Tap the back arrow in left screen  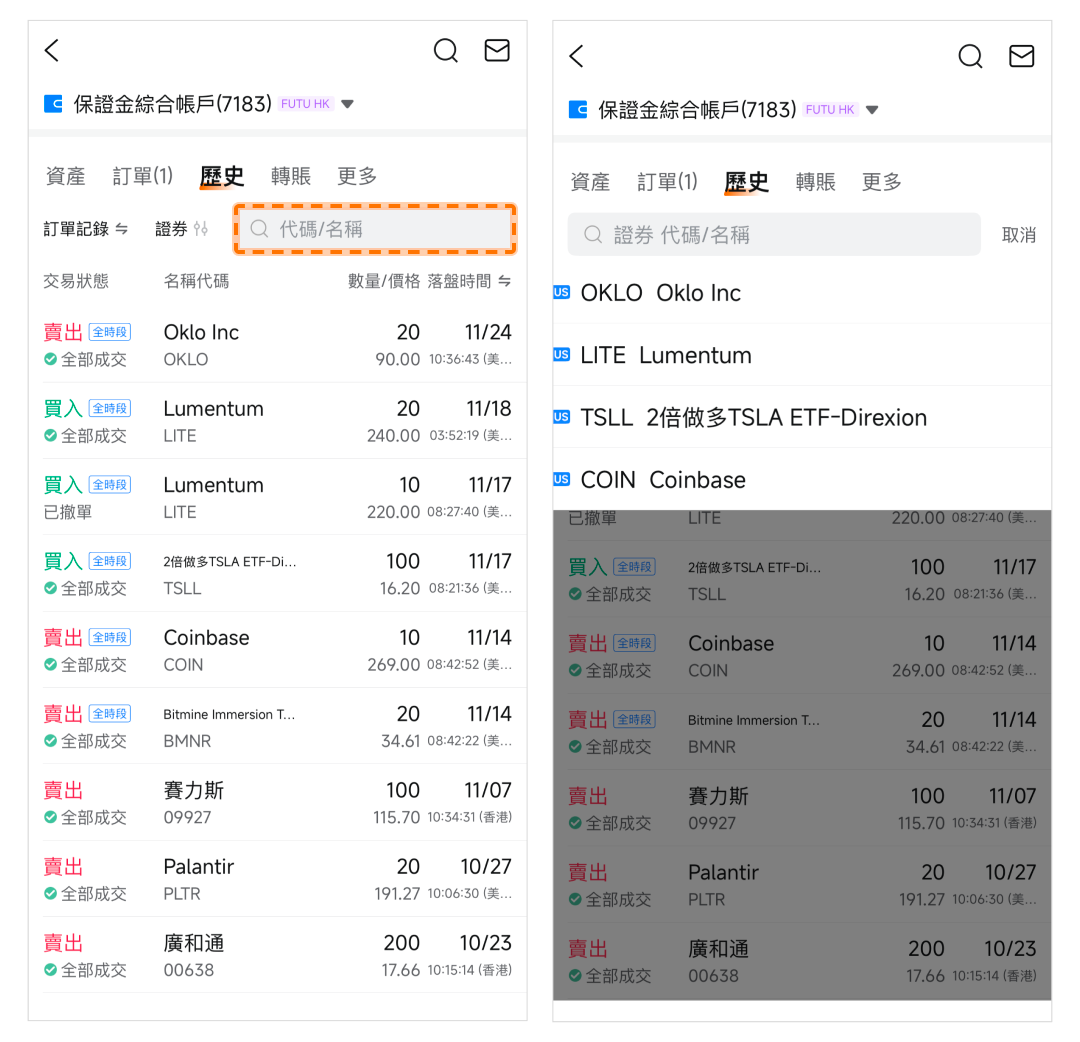pyautogui.click(x=52, y=51)
